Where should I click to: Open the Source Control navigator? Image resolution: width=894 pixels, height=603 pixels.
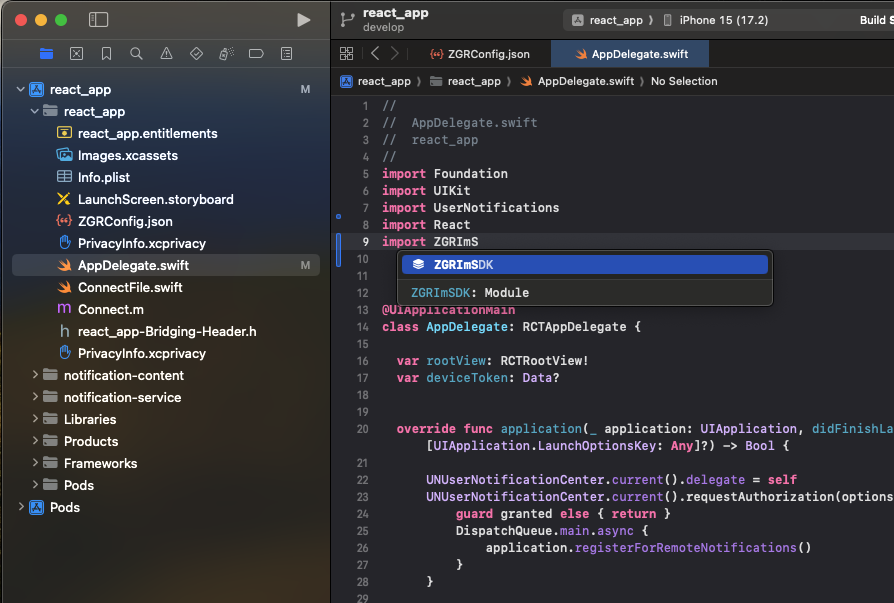76,54
